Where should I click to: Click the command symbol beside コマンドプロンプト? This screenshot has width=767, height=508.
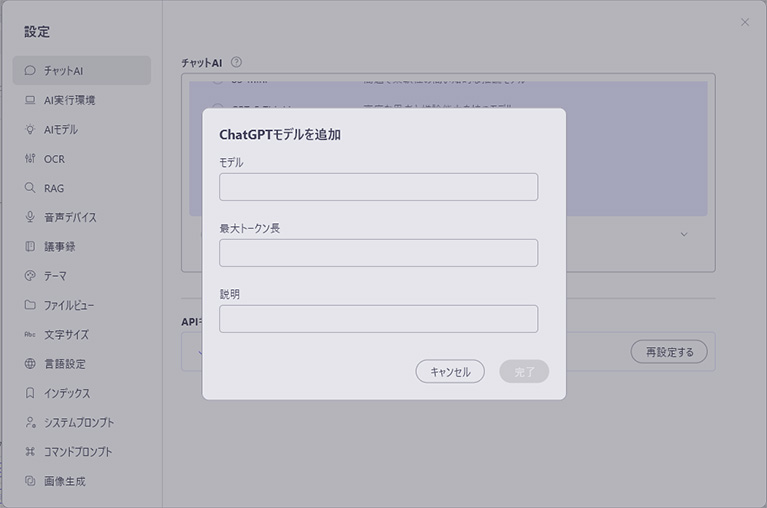pos(30,452)
